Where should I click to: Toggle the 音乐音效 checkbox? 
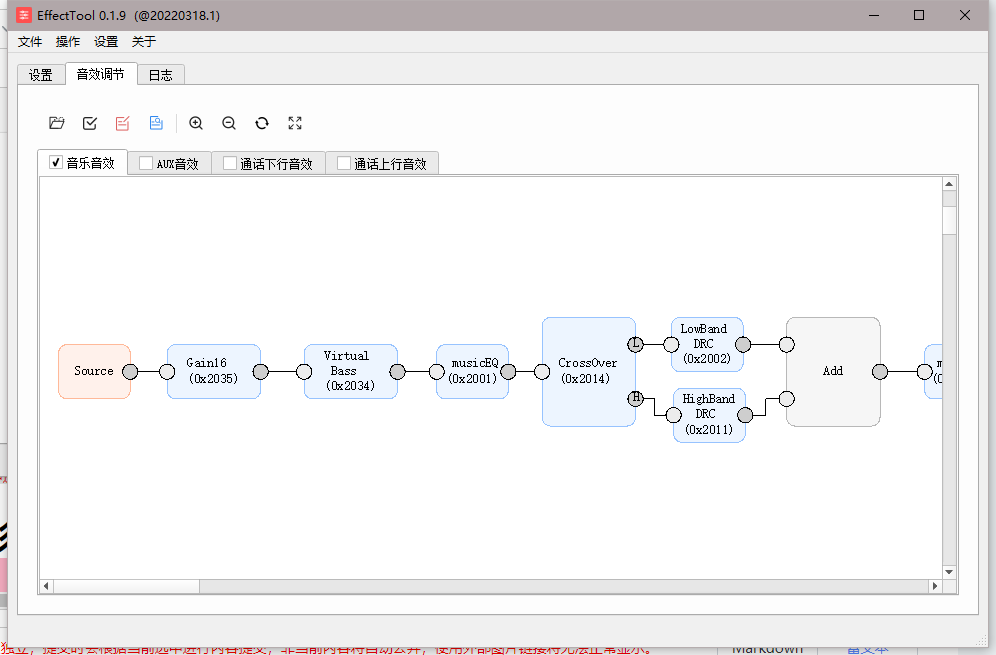click(x=56, y=163)
